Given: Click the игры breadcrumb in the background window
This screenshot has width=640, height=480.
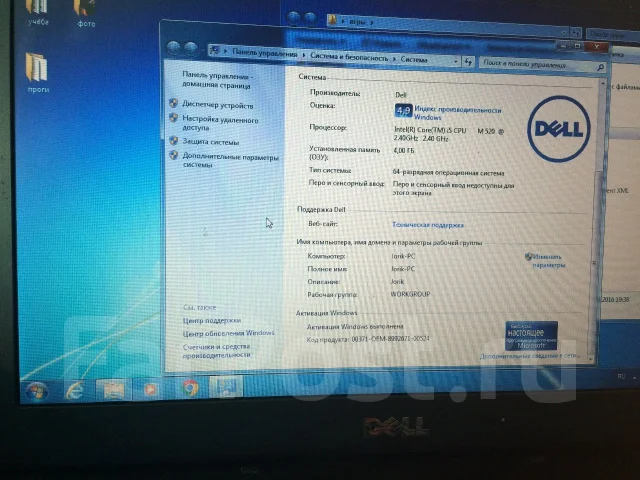Looking at the screenshot, I should (357, 22).
